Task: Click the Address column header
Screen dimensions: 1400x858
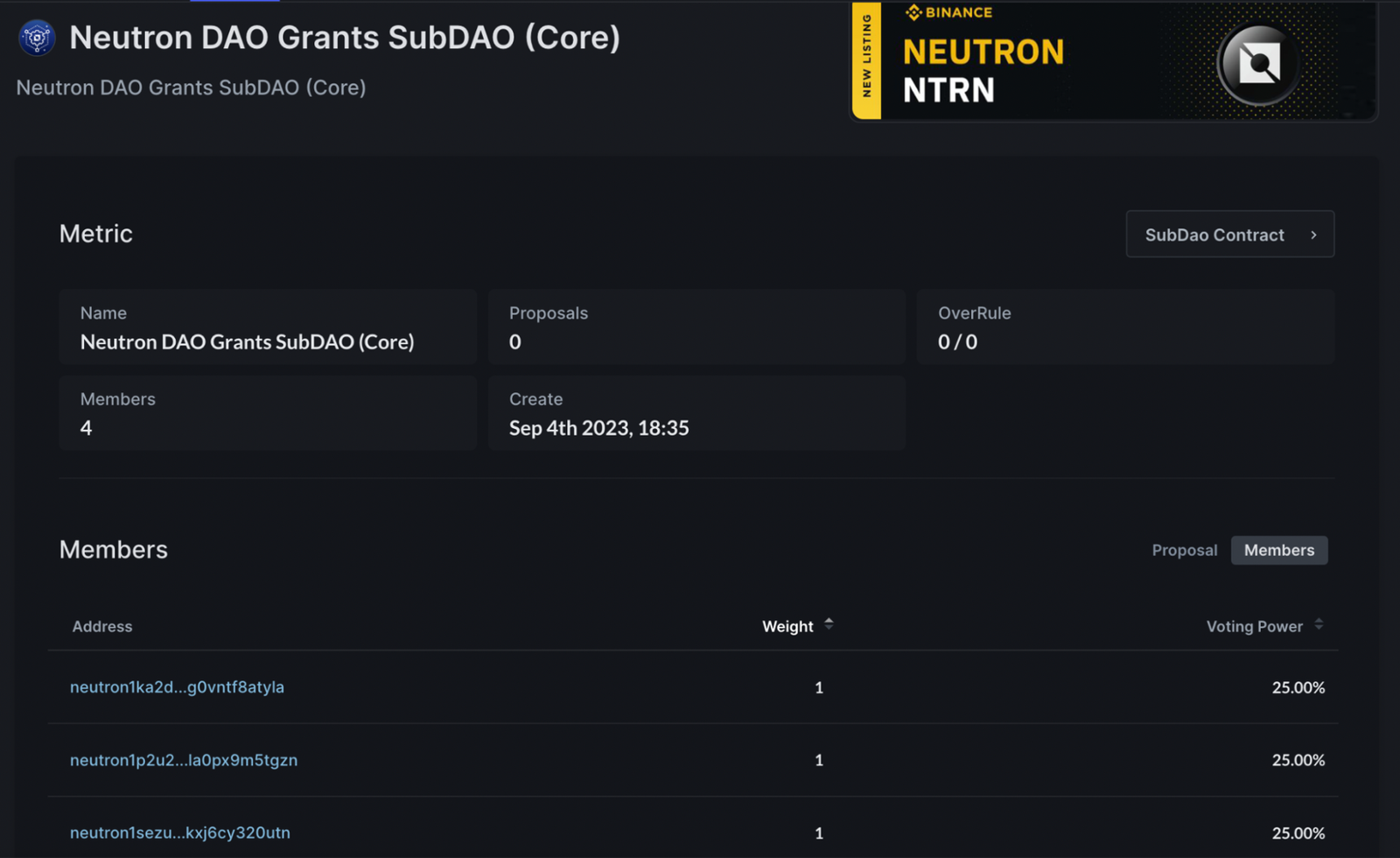Action: point(102,626)
